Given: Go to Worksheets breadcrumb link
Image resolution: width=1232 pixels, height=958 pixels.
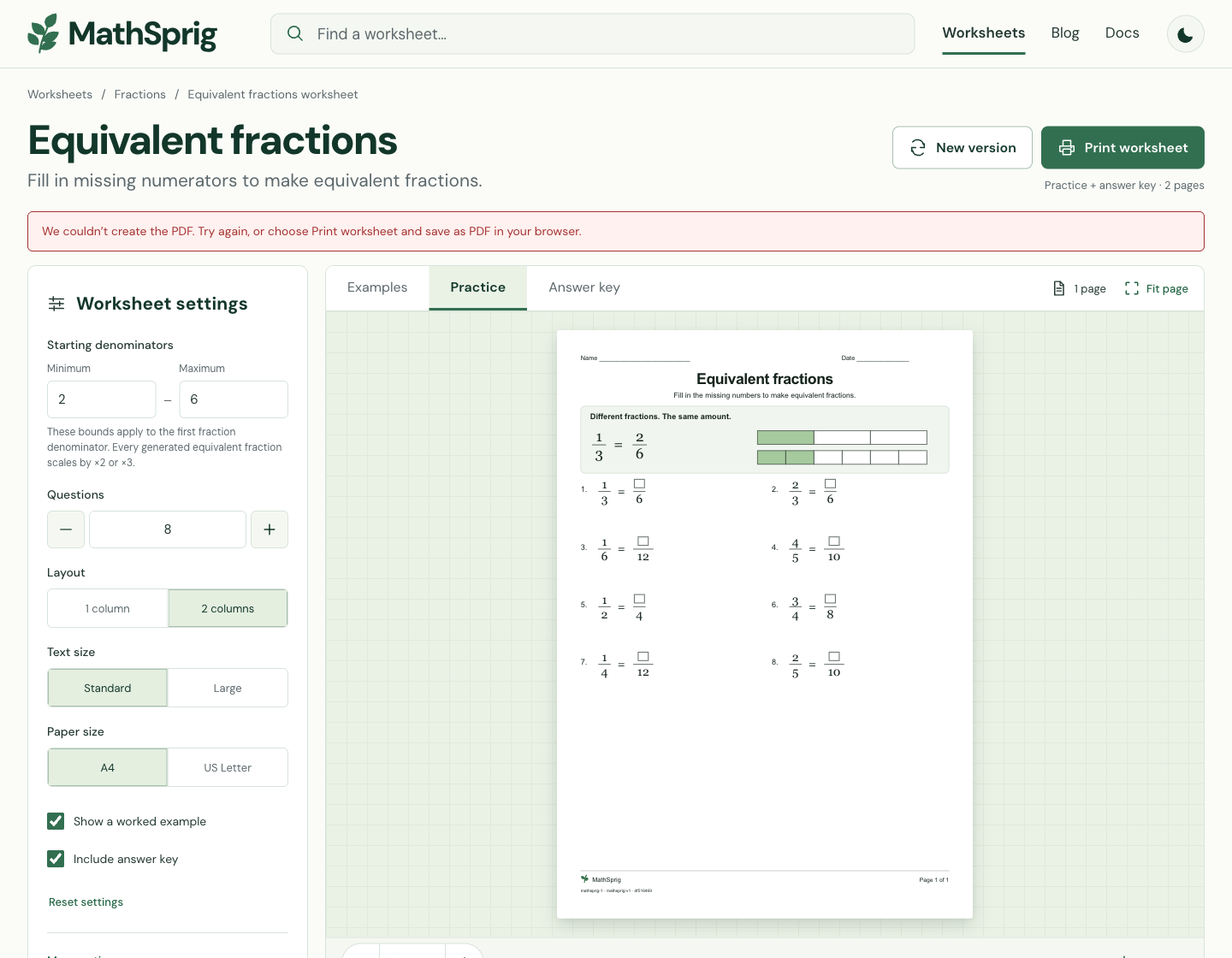Looking at the screenshot, I should (x=60, y=94).
